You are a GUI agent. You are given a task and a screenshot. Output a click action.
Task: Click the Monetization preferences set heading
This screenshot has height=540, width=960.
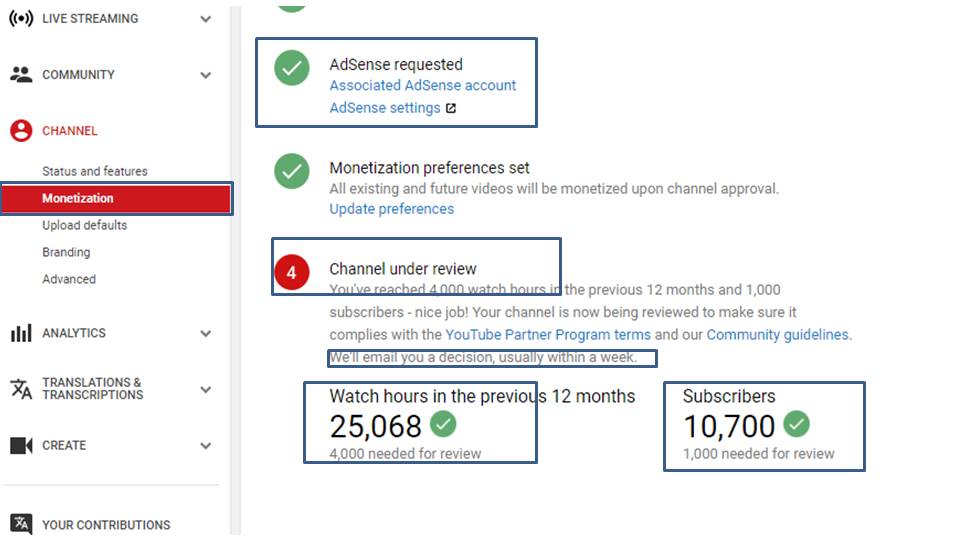pos(429,168)
